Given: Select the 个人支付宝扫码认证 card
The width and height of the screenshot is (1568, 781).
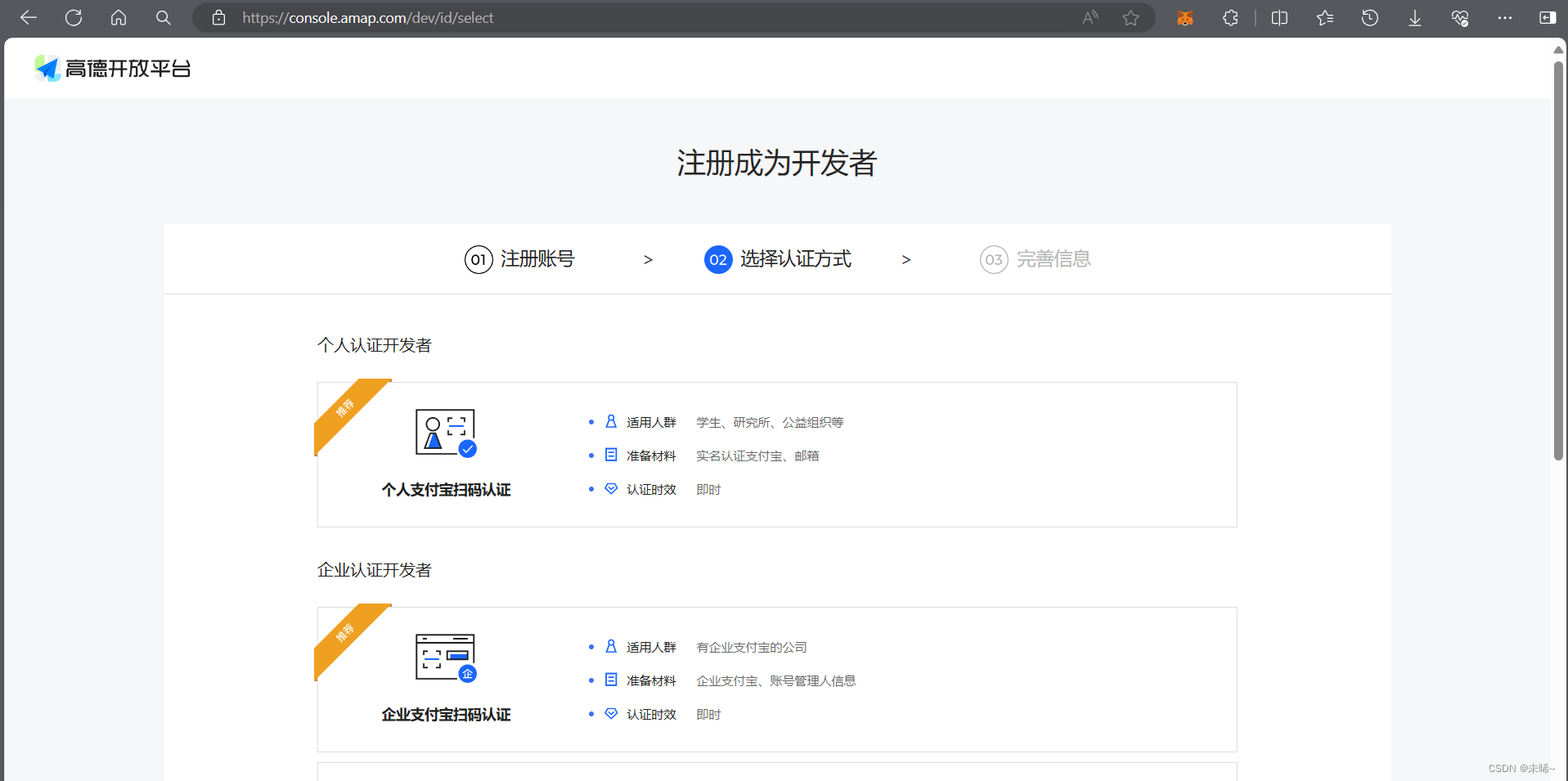Looking at the screenshot, I should pyautogui.click(x=776, y=455).
